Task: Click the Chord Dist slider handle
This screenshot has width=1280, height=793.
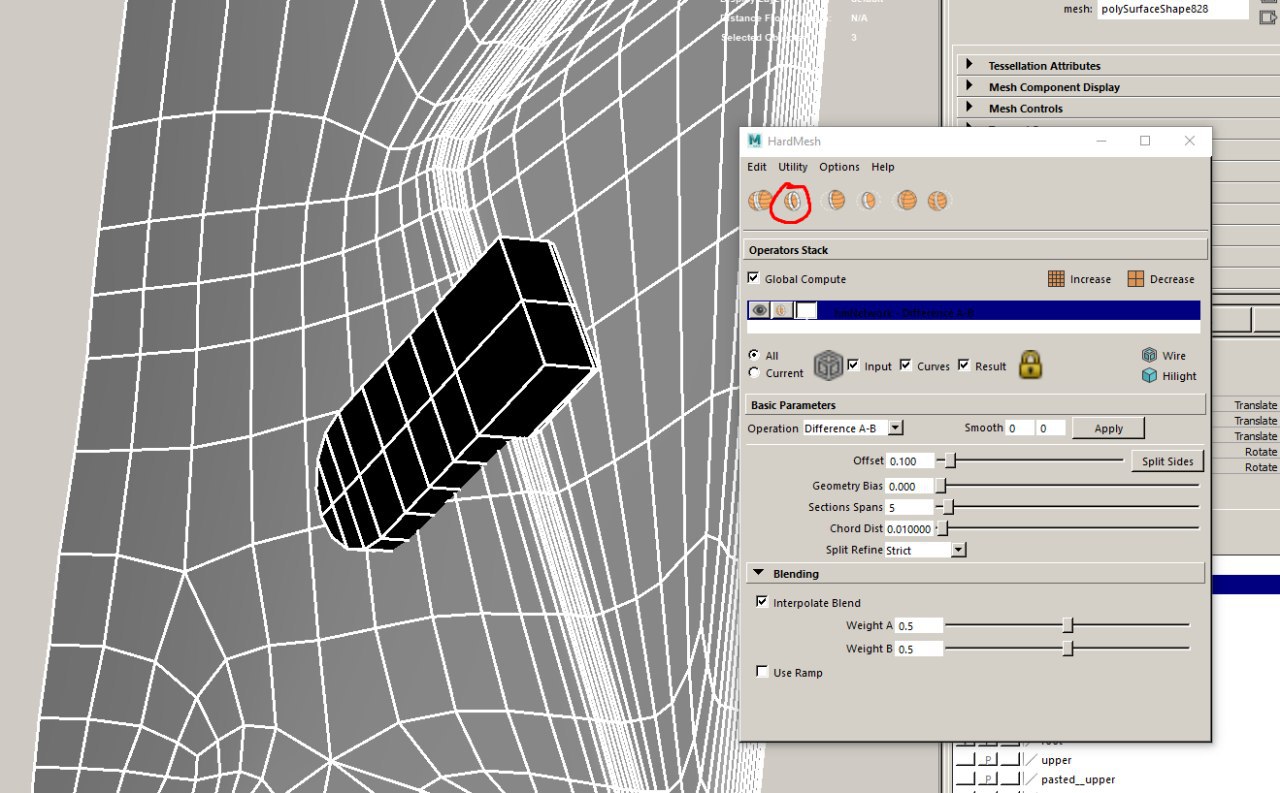Action: pyautogui.click(x=941, y=528)
